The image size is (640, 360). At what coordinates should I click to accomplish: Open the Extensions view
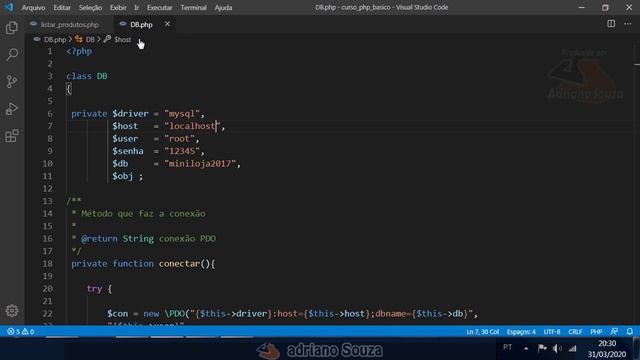pyautogui.click(x=12, y=136)
